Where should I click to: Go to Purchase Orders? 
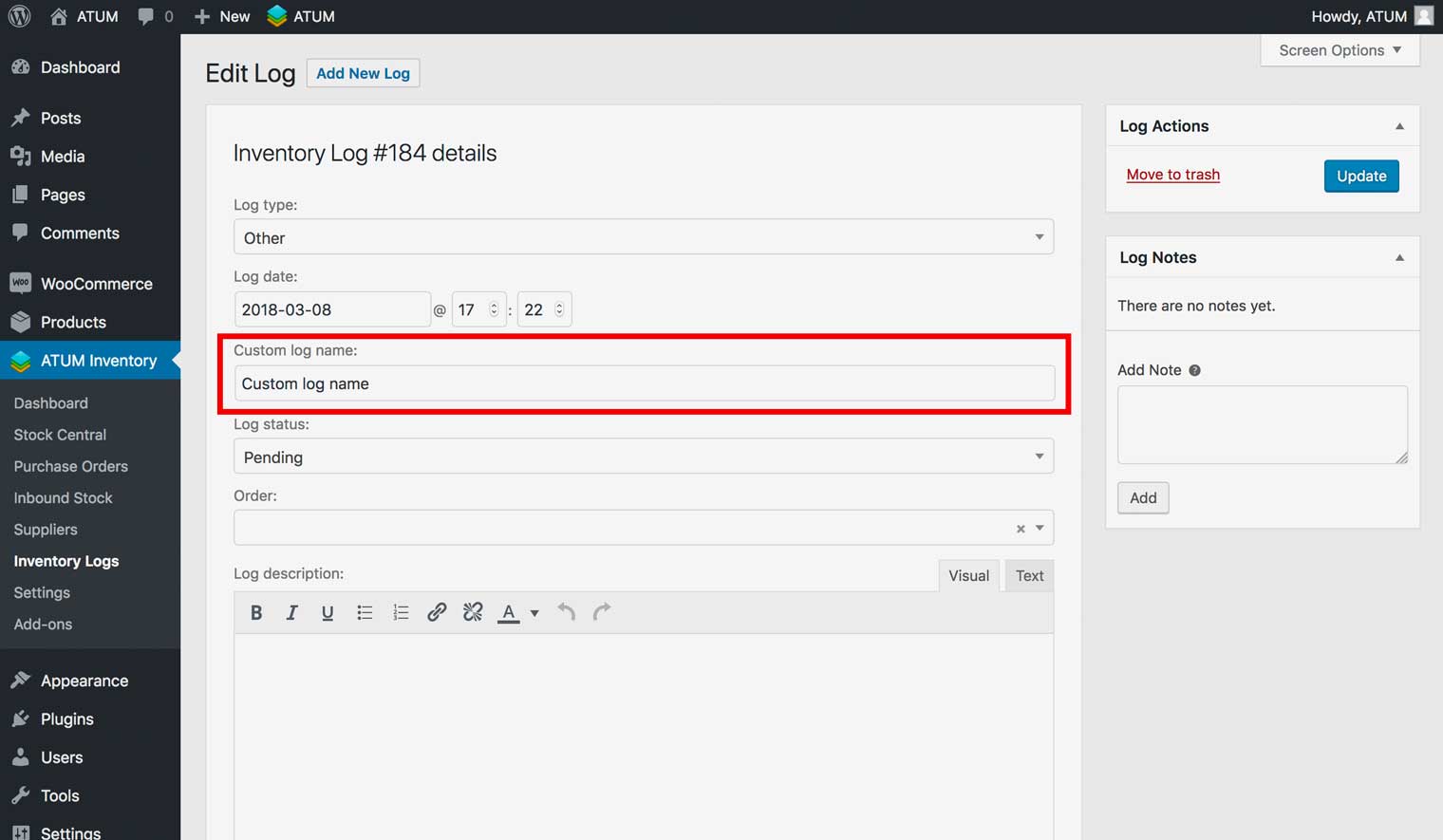point(70,466)
